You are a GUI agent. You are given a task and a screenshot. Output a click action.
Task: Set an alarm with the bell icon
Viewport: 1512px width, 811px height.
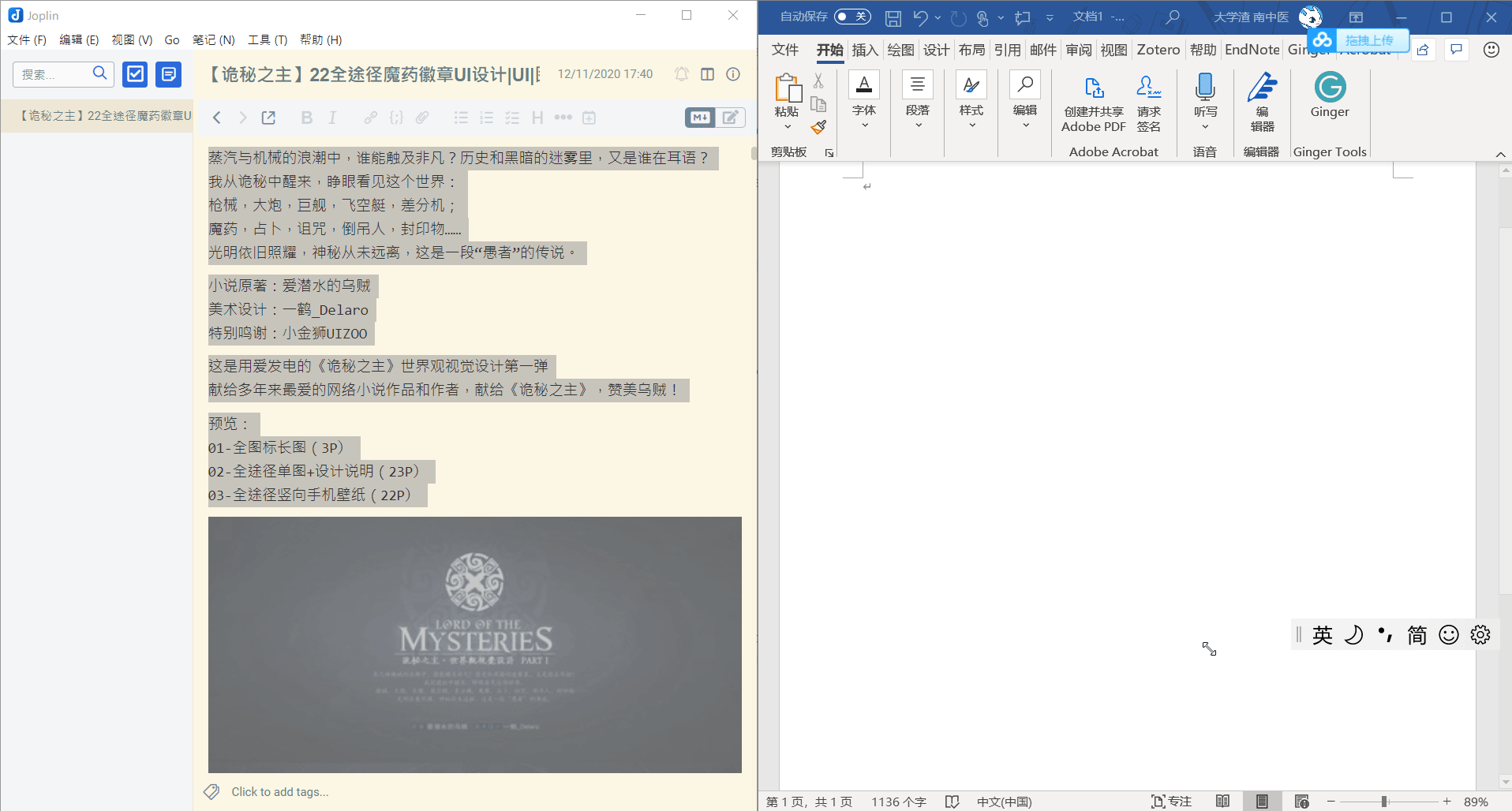click(x=682, y=74)
